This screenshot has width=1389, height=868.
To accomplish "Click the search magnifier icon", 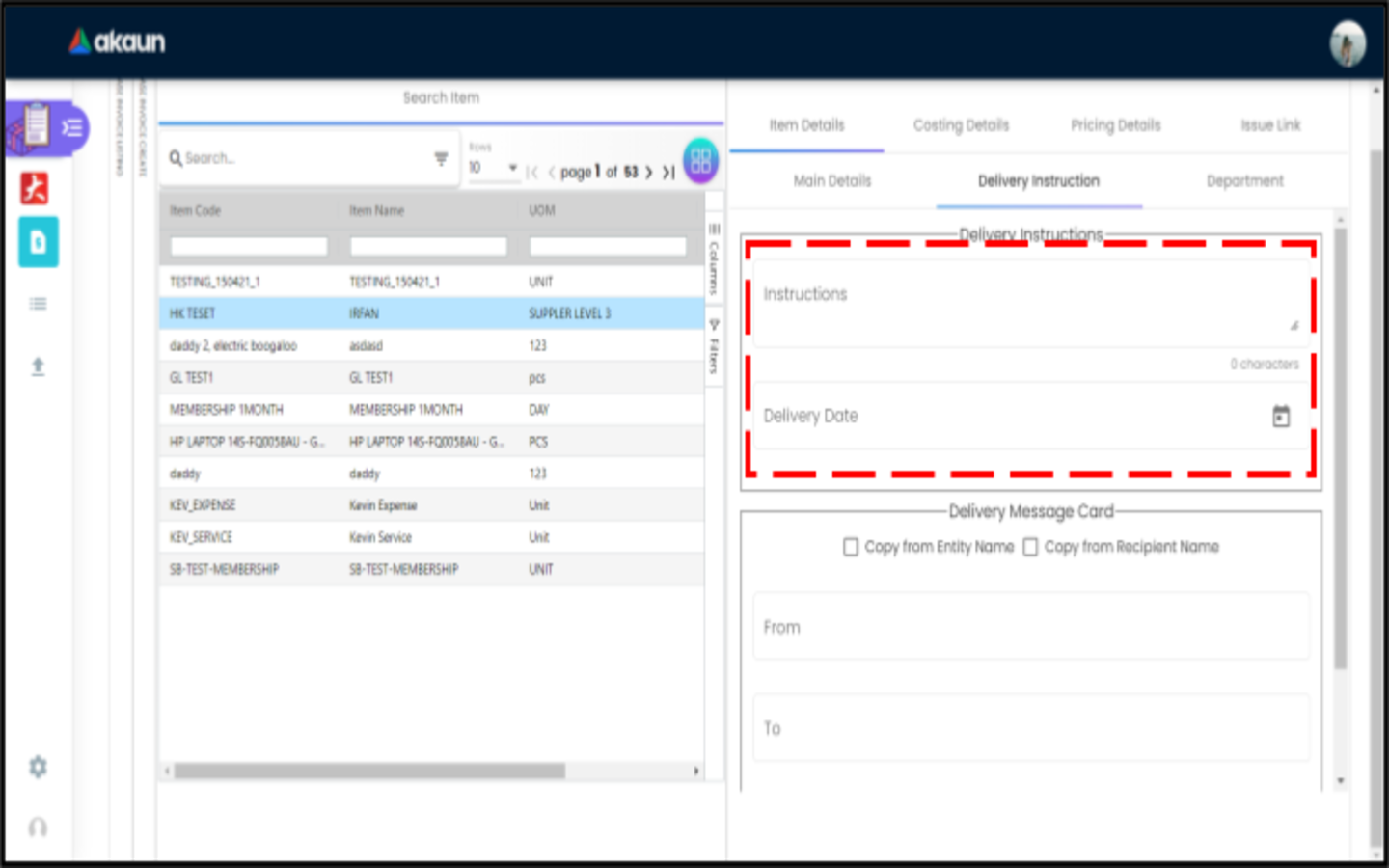I will click(x=176, y=158).
